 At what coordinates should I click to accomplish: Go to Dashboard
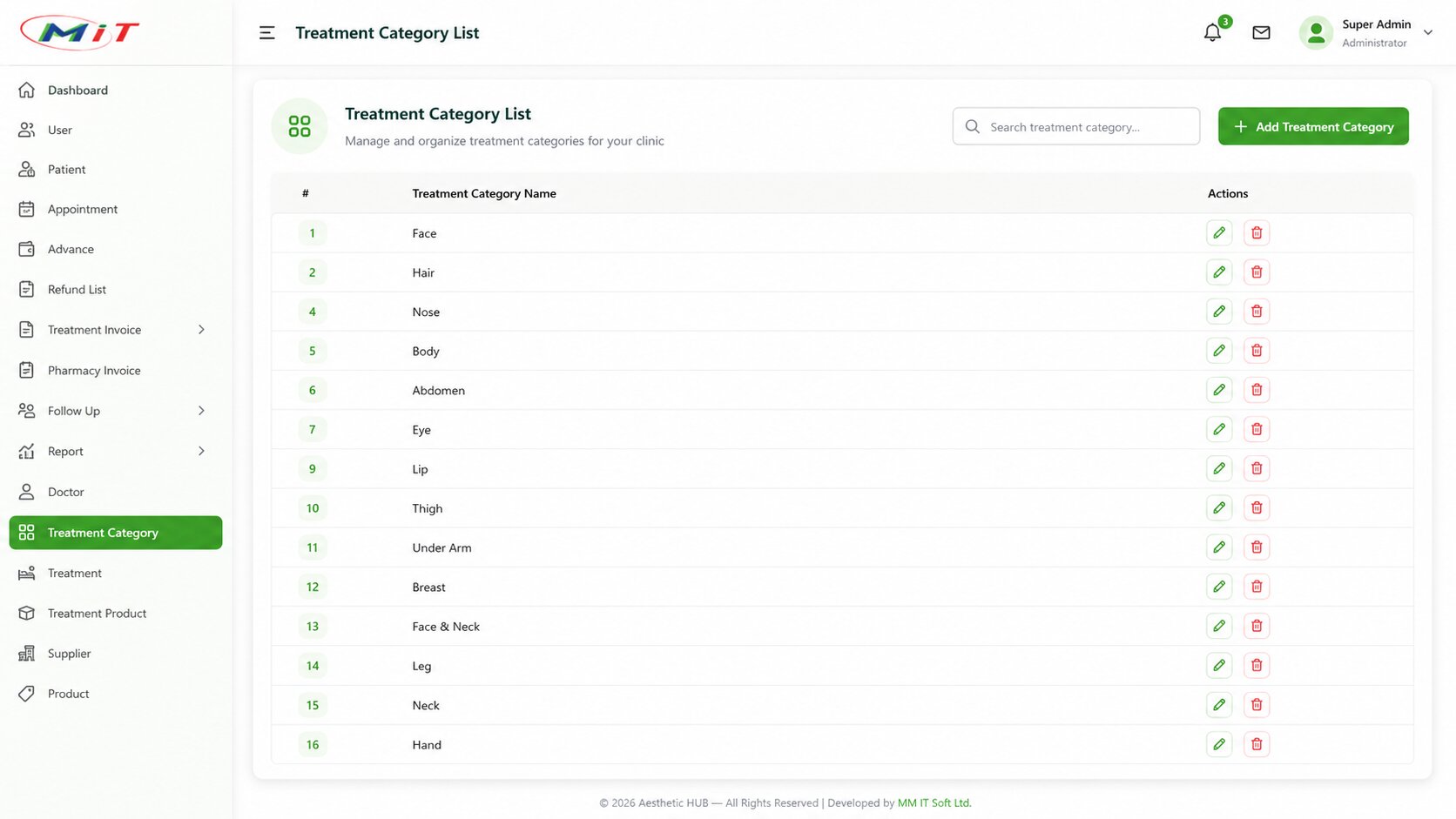pos(116,90)
